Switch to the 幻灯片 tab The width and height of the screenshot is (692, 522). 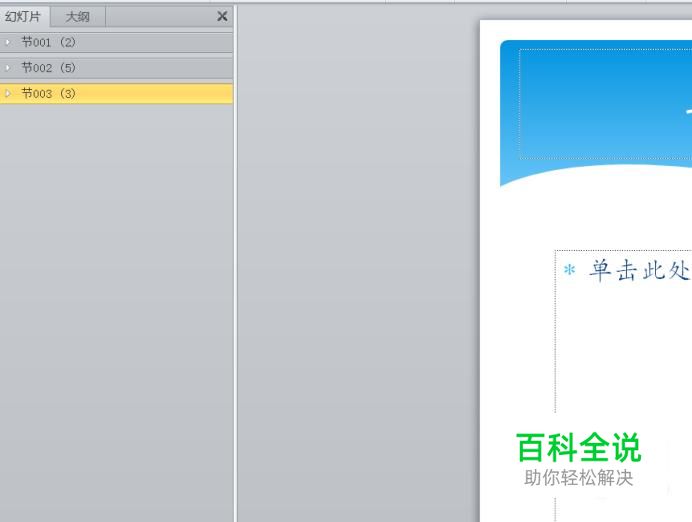[23, 17]
